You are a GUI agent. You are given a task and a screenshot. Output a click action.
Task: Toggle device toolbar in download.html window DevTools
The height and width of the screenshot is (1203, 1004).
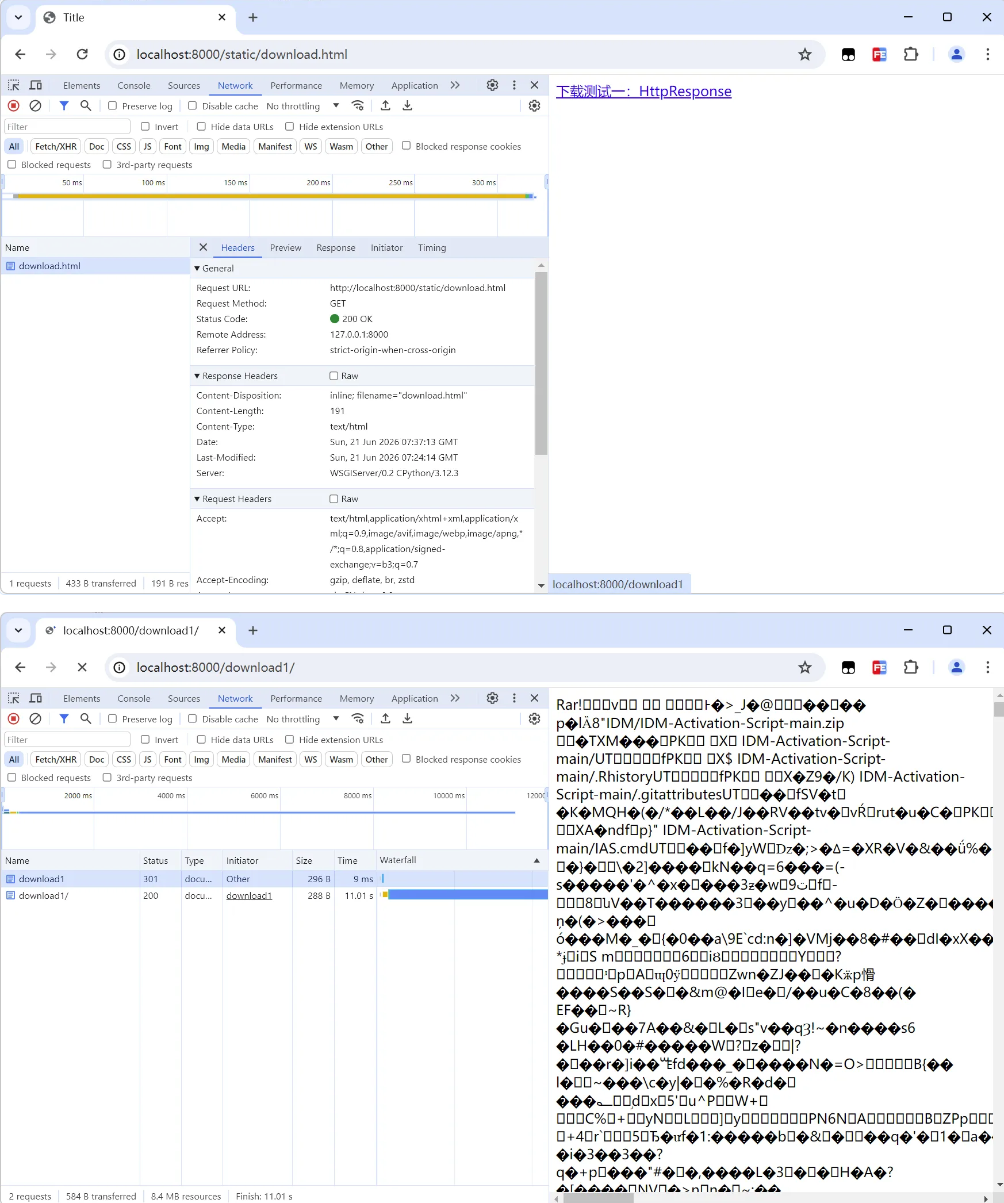coord(36,86)
